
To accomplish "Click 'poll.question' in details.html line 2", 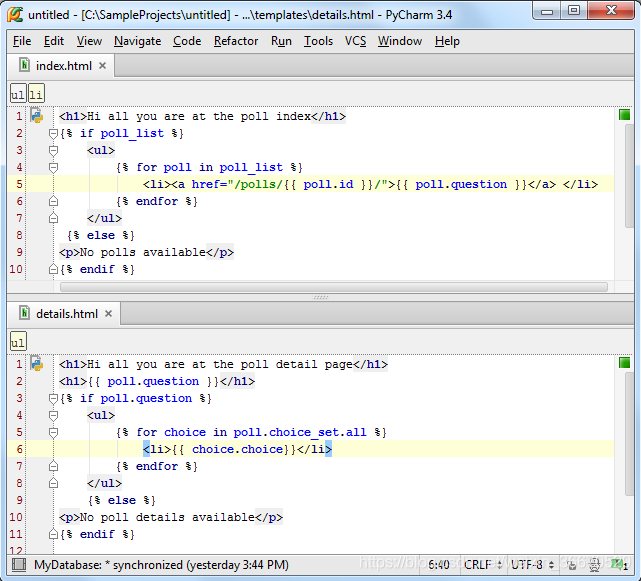I will [x=153, y=381].
